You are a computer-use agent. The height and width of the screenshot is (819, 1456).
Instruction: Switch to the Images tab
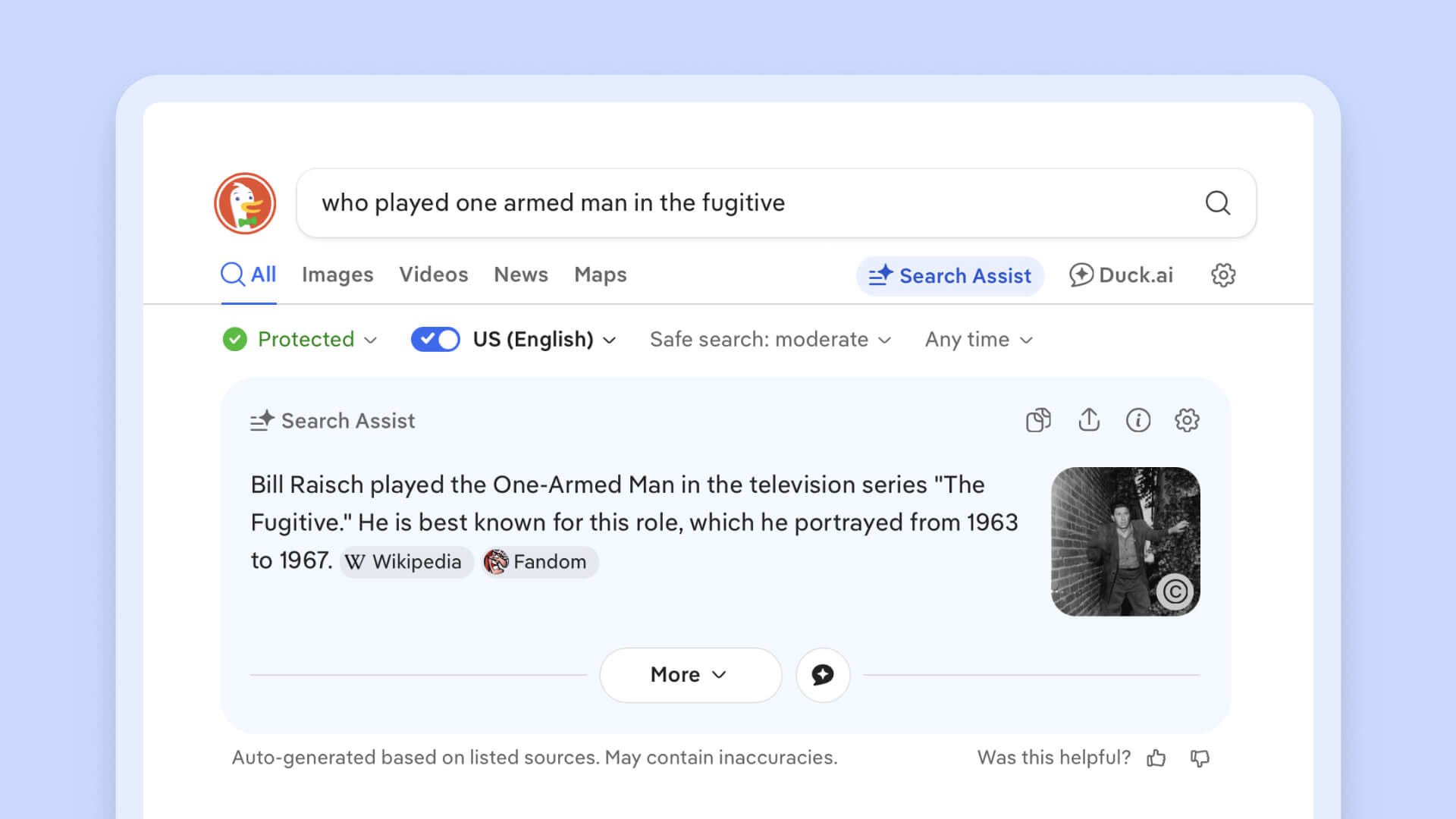(x=337, y=275)
